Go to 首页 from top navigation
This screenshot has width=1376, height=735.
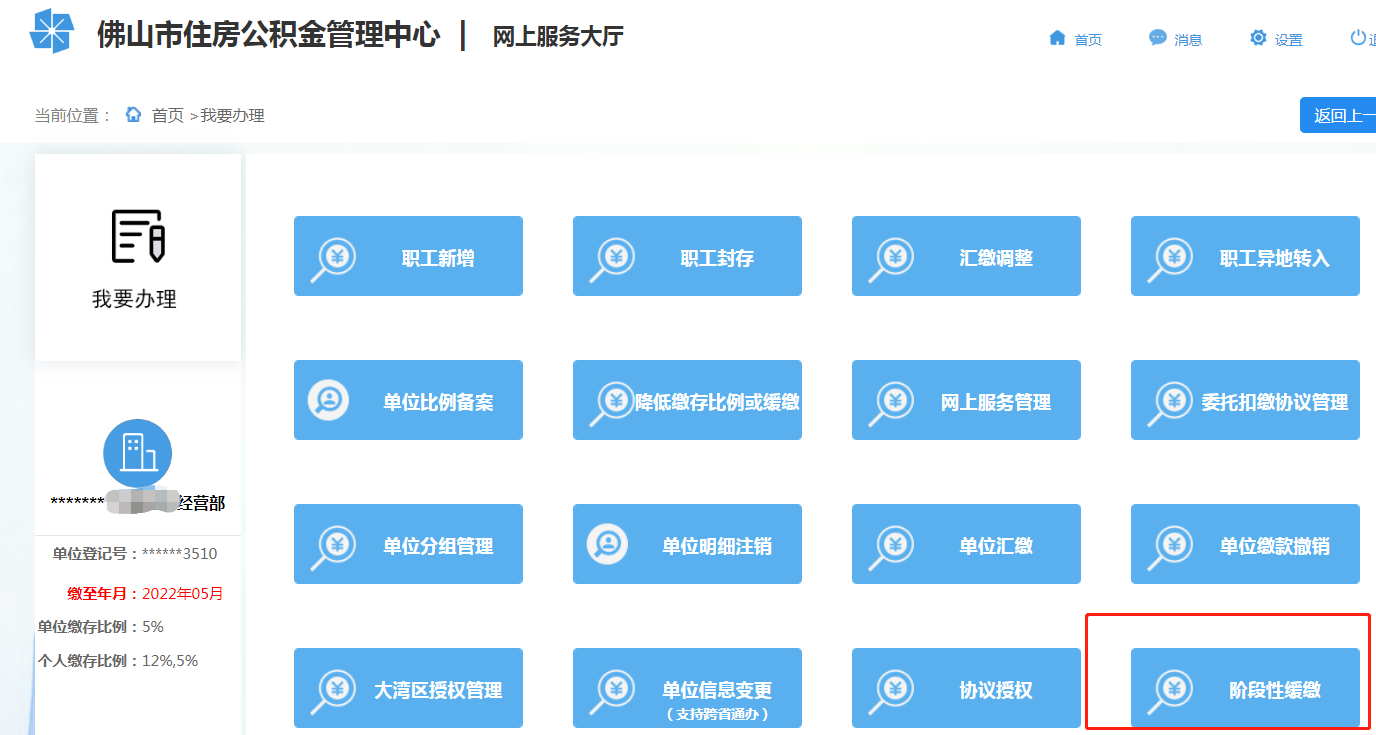(x=1076, y=38)
